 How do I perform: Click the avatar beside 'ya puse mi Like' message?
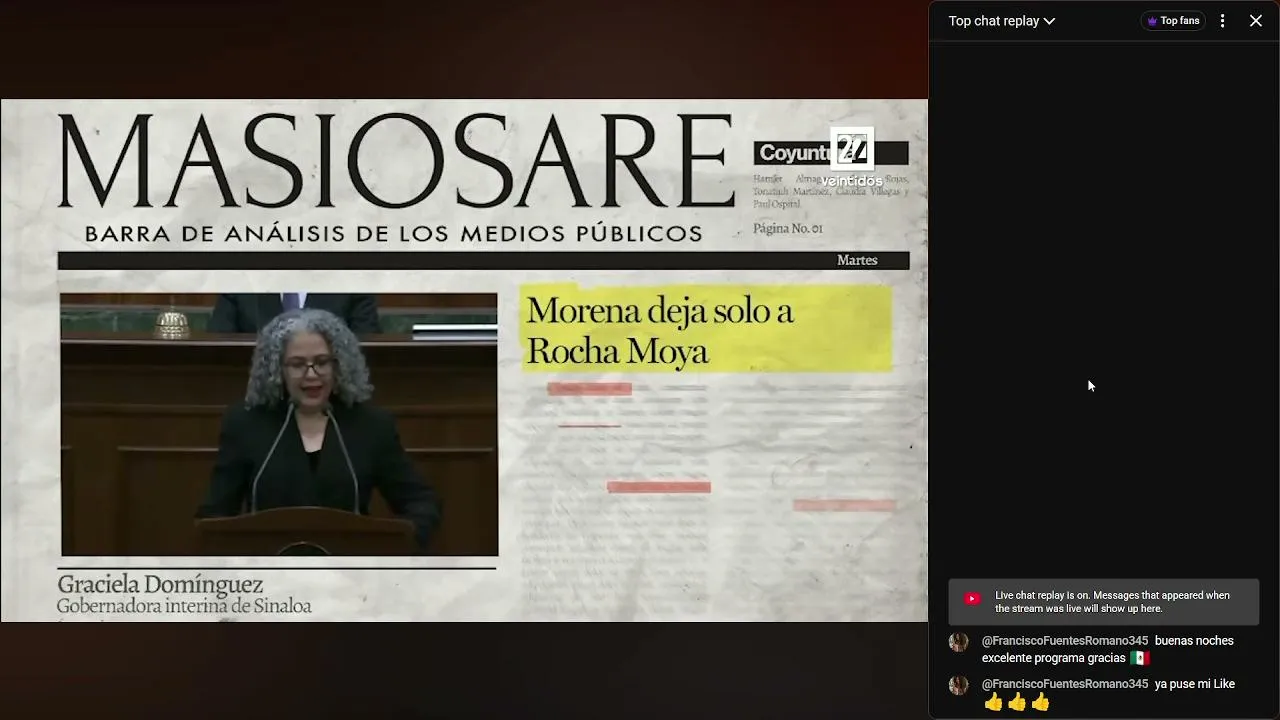pos(958,685)
